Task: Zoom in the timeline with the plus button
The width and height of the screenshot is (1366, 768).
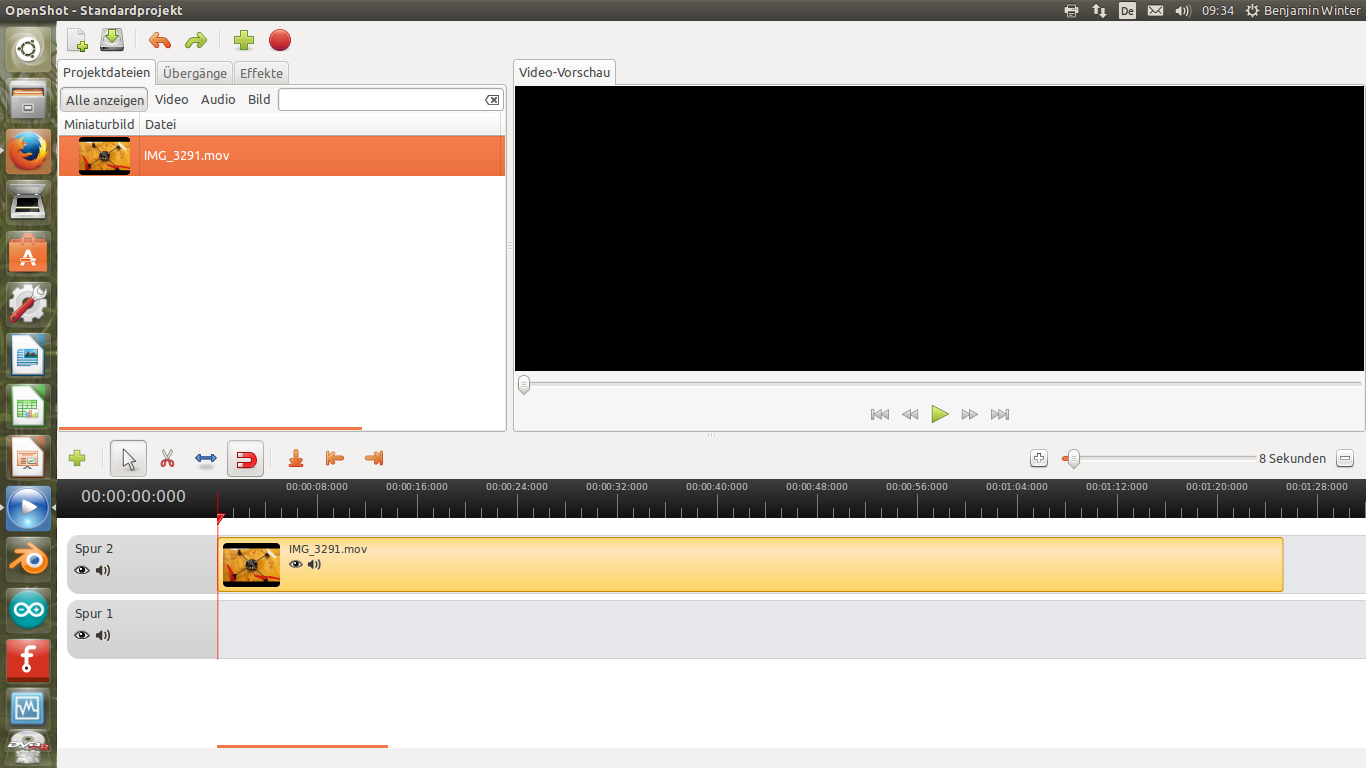Action: click(x=1039, y=458)
